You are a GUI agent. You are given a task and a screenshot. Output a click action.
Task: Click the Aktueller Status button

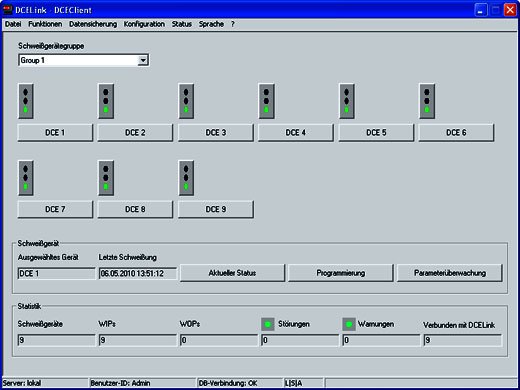tap(232, 273)
